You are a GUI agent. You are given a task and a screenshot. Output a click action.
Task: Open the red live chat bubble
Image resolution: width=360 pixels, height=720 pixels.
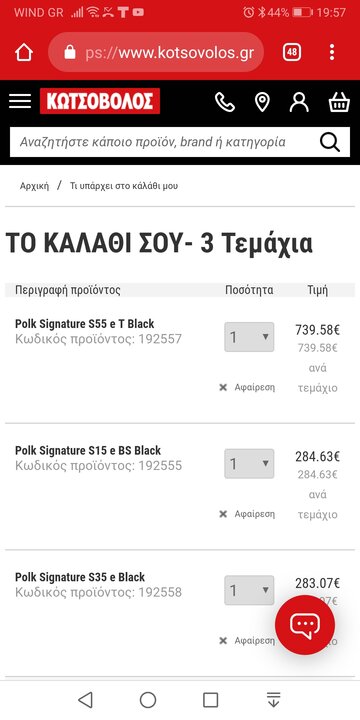pos(305,624)
